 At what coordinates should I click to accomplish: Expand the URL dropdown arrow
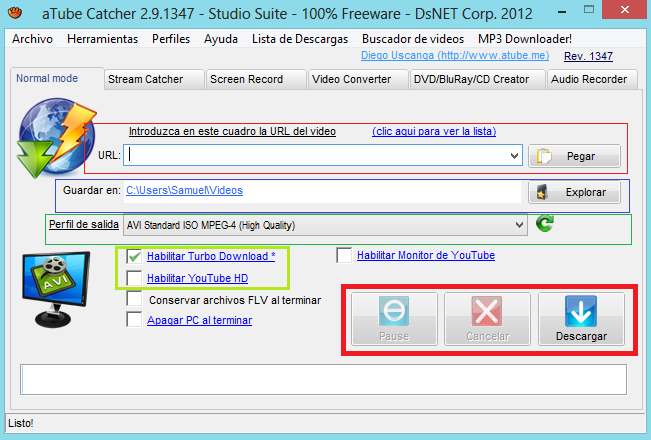pos(514,156)
